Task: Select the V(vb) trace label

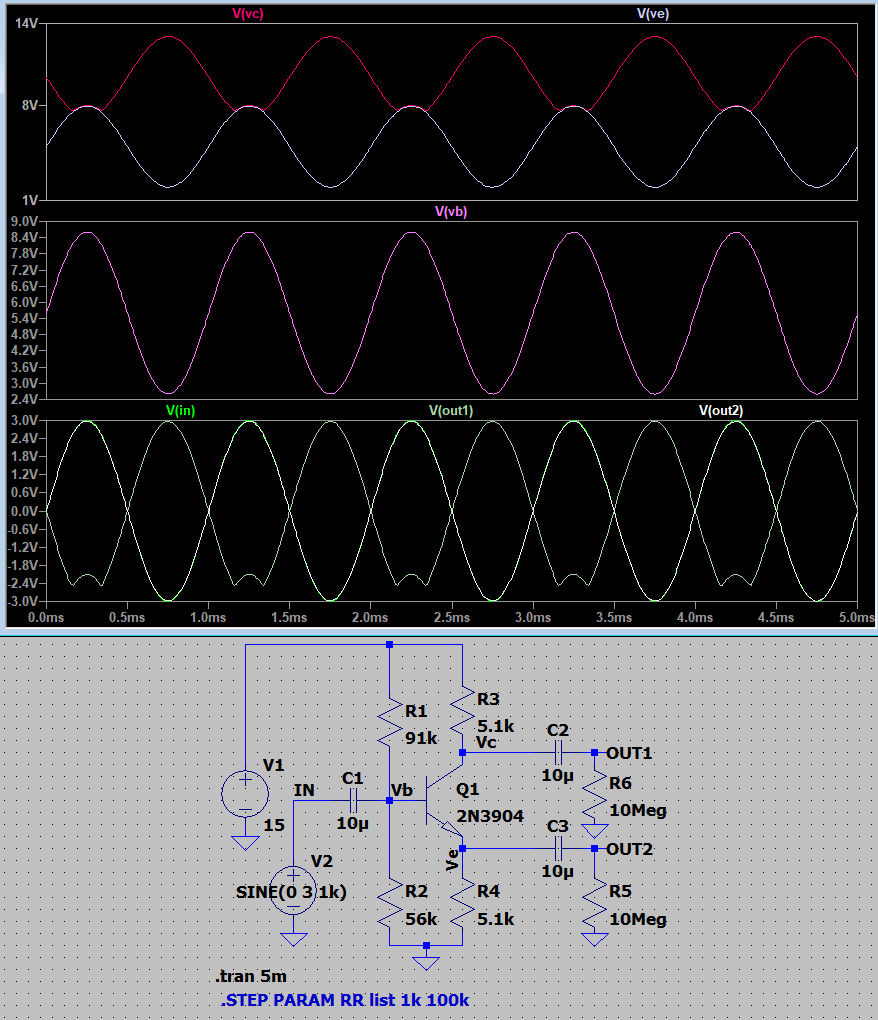Action: click(x=451, y=212)
